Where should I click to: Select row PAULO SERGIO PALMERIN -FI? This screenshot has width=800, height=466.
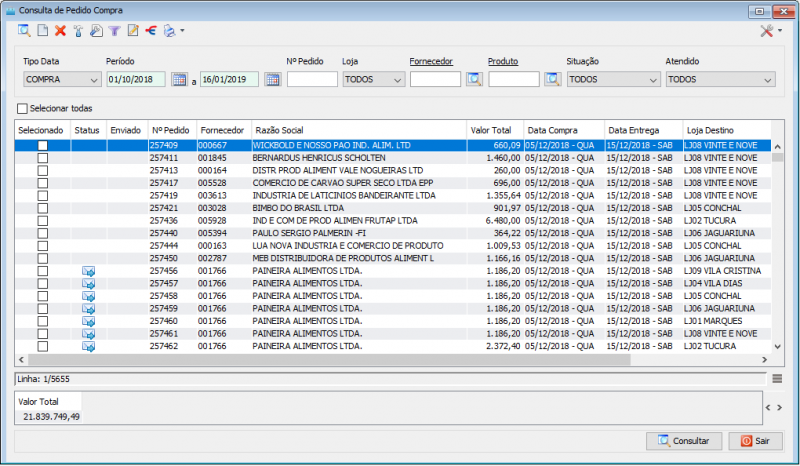[393, 233]
